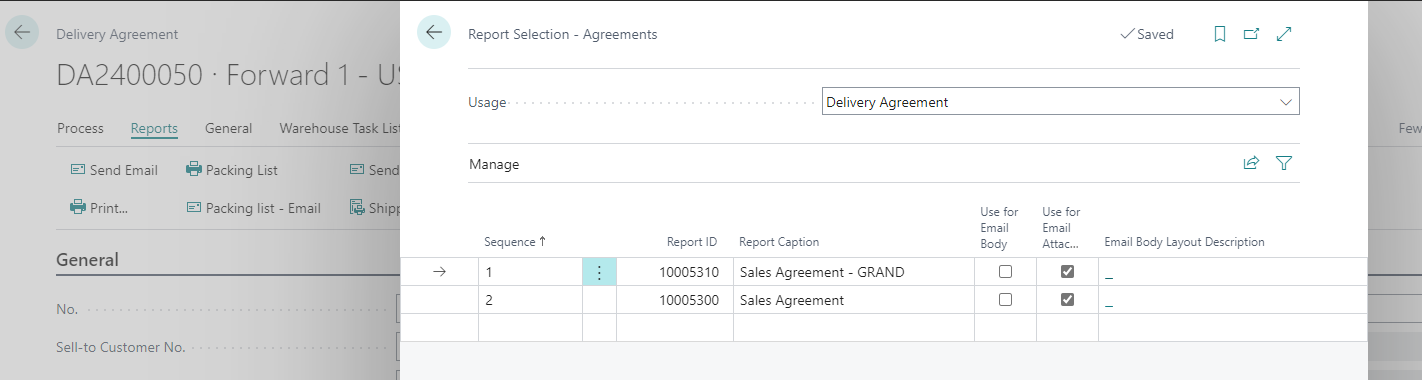The image size is (1422, 380).
Task: Click Packing List printer action
Action: click(232, 170)
